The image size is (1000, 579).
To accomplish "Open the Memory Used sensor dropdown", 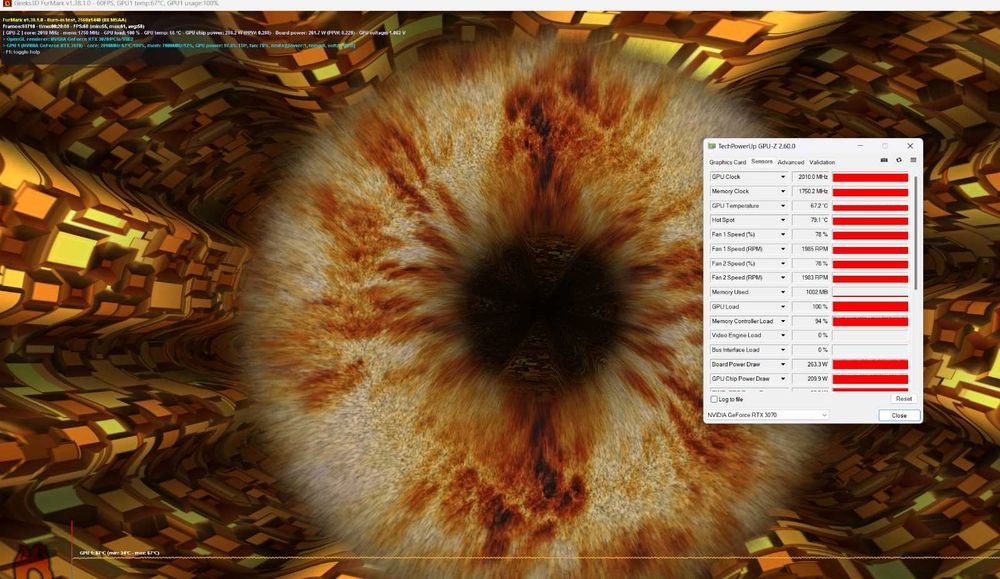I will coord(783,292).
